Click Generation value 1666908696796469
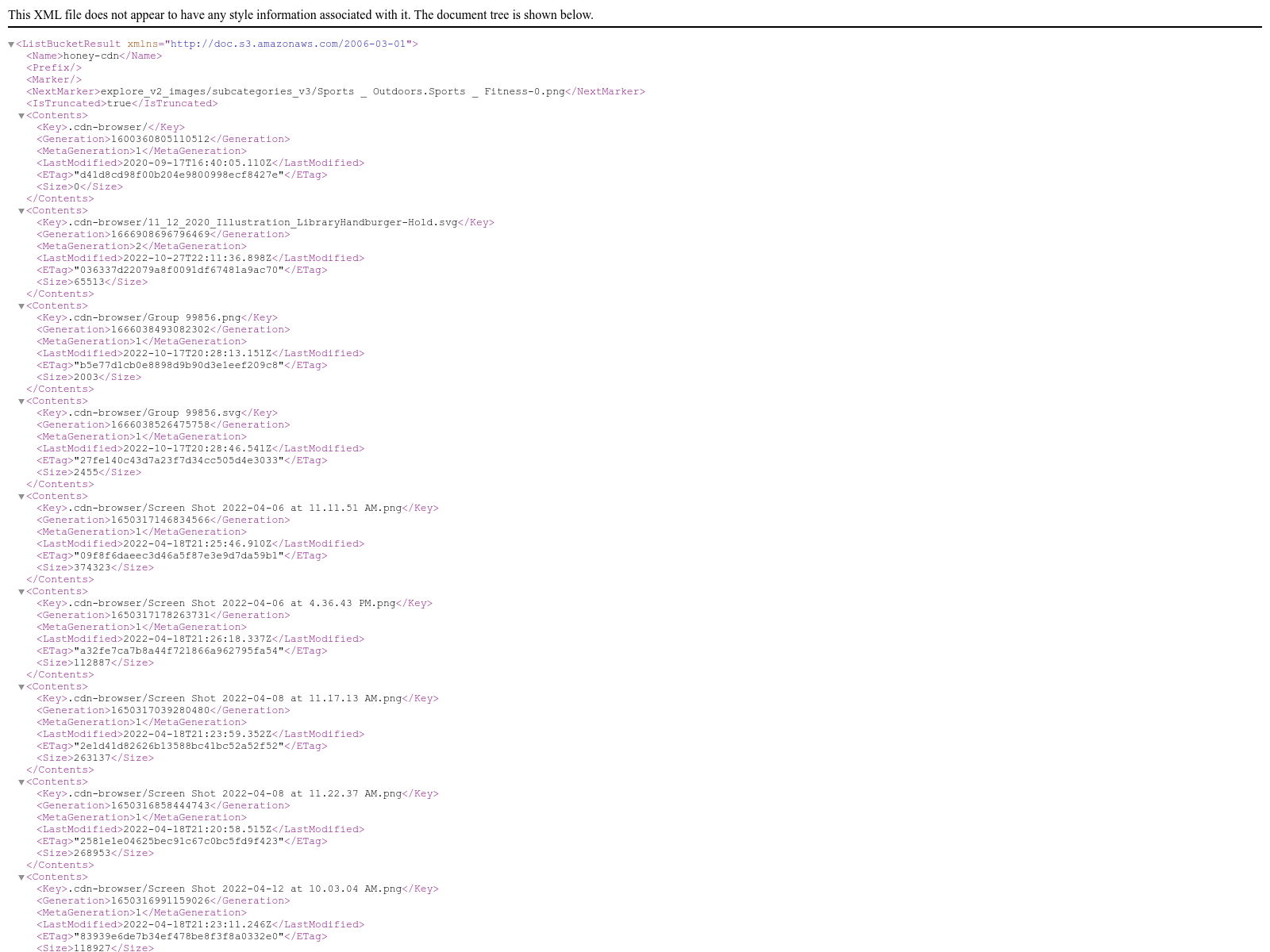 coord(160,234)
